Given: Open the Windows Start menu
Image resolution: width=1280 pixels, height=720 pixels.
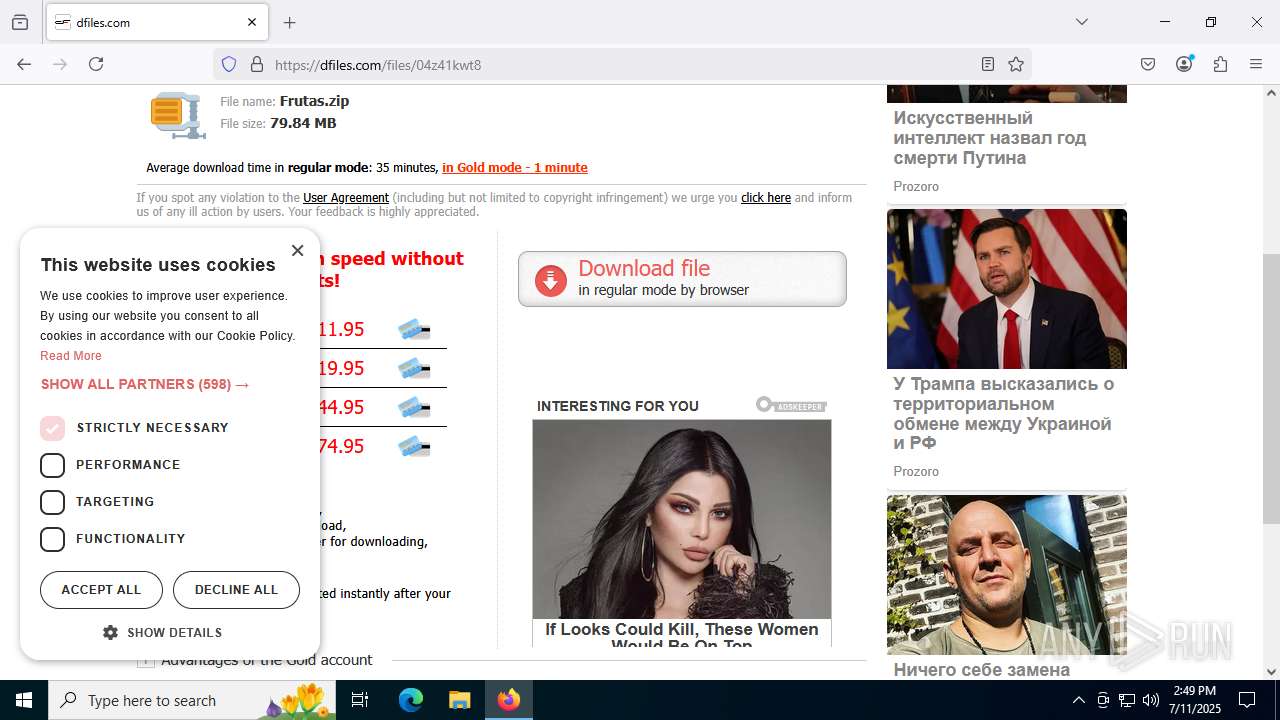Looking at the screenshot, I should pos(24,700).
